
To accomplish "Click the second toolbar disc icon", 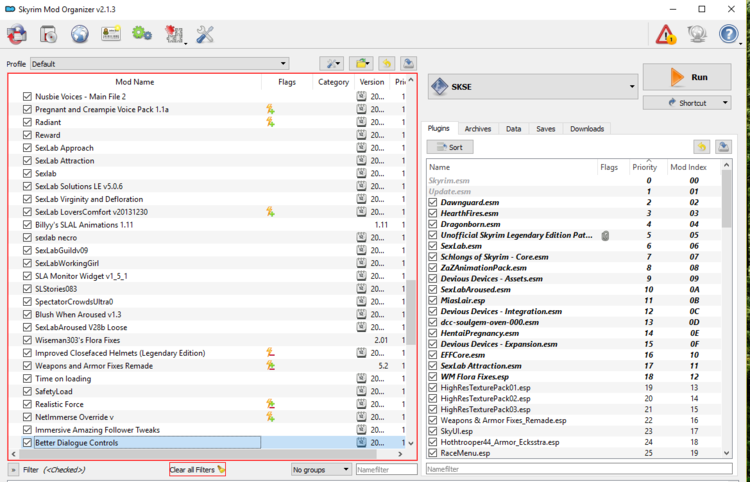I will point(48,34).
